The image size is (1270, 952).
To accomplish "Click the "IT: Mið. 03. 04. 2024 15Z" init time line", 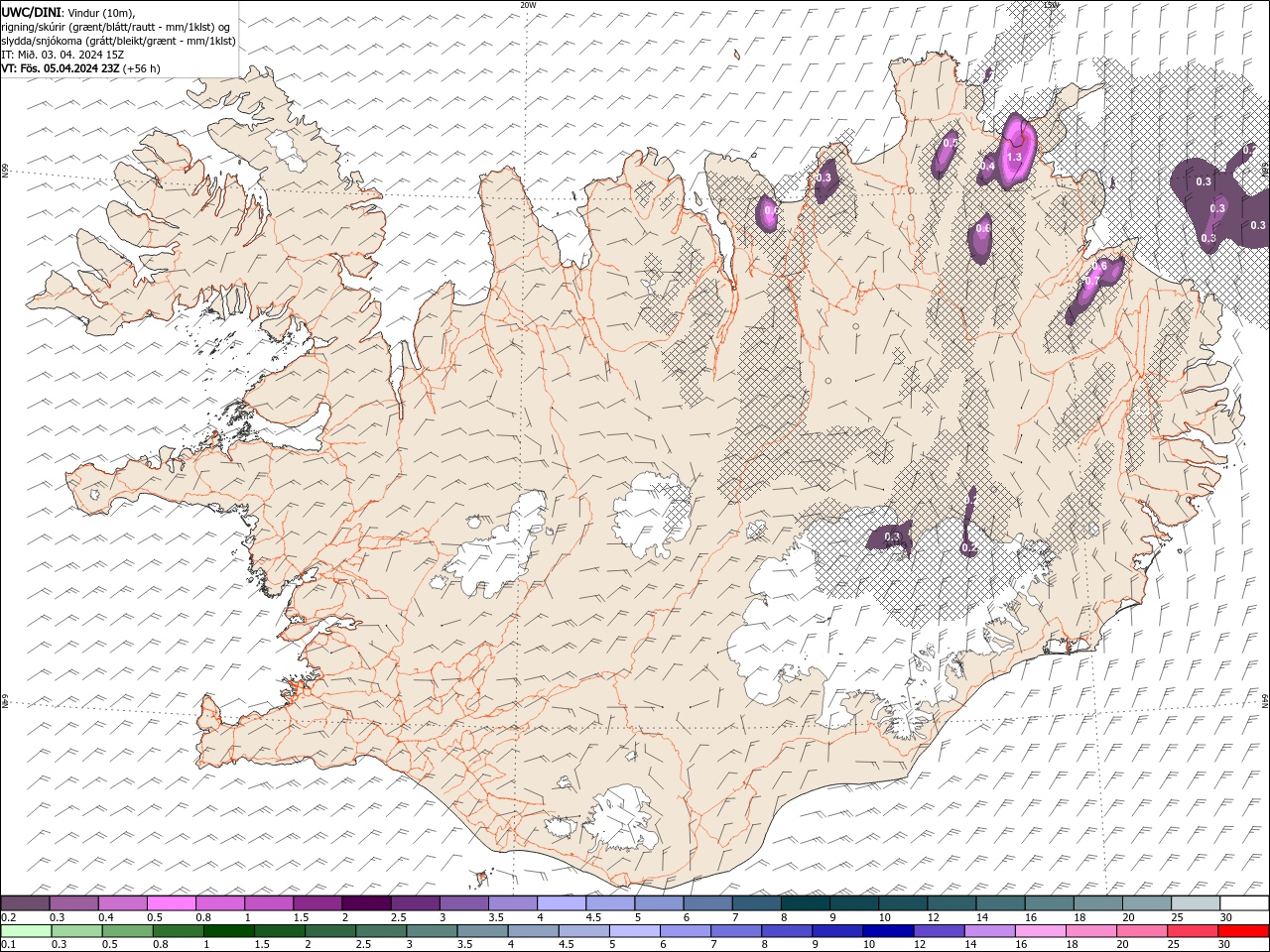I will pos(63,55).
